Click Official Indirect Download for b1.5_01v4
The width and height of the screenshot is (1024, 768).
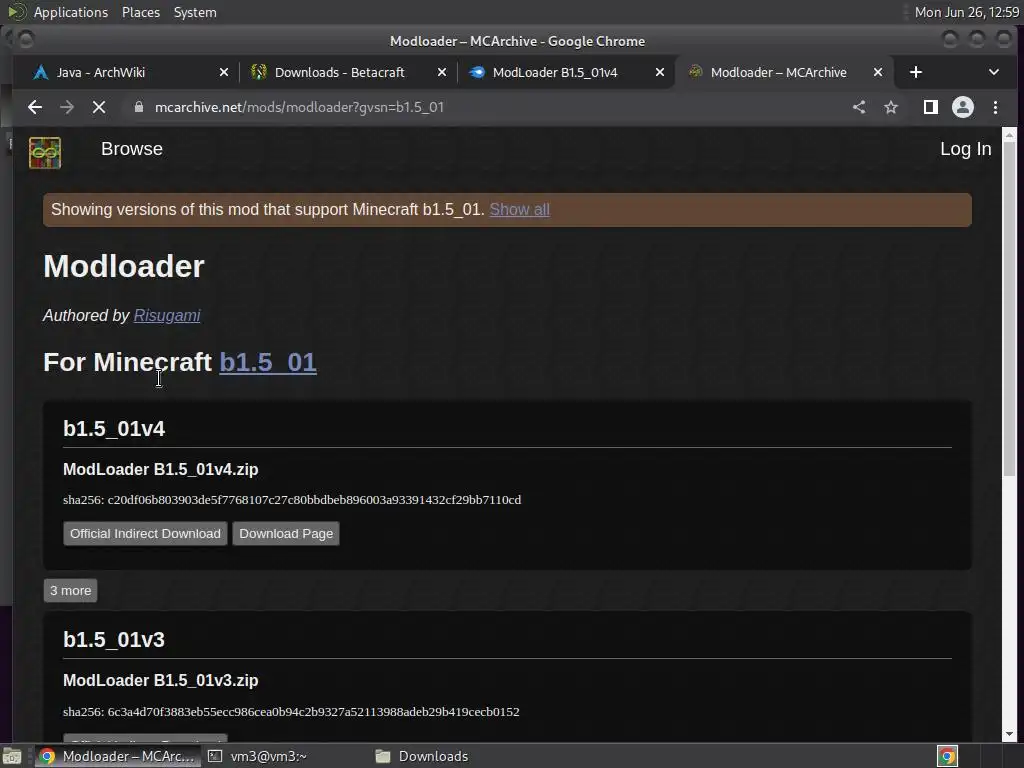click(145, 534)
